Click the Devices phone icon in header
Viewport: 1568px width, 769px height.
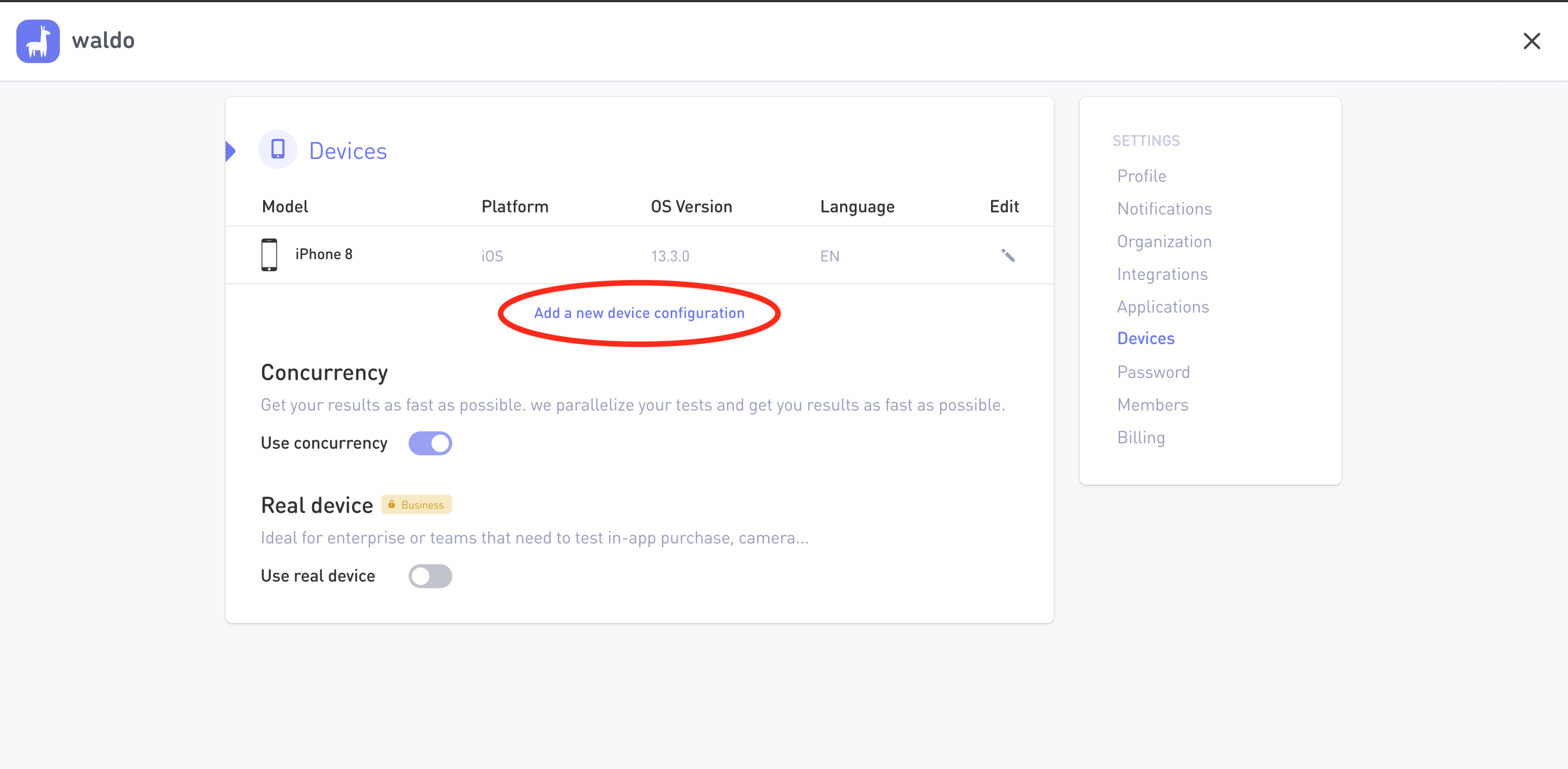(x=277, y=149)
